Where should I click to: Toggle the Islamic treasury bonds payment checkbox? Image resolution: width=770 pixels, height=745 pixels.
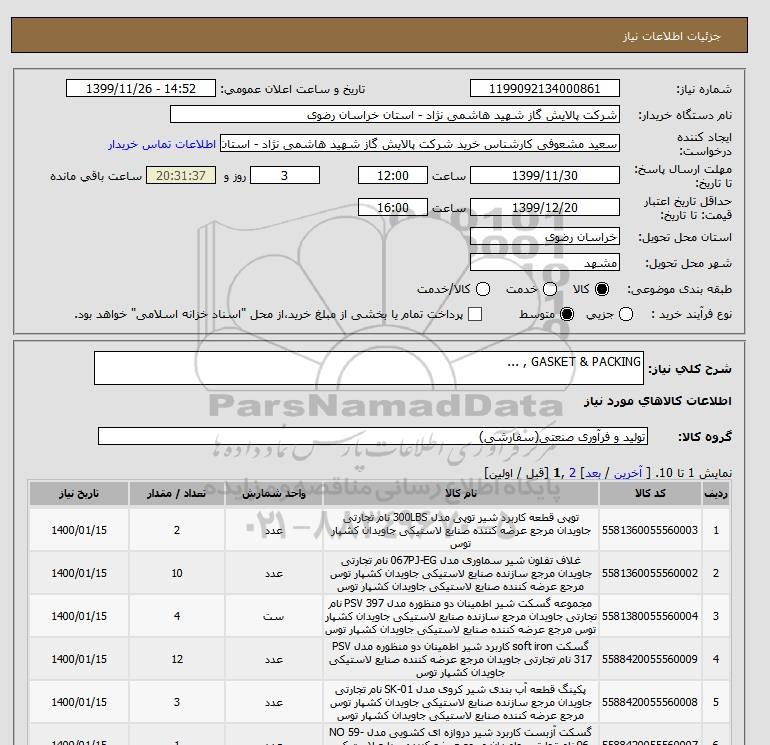pyautogui.click(x=475, y=314)
